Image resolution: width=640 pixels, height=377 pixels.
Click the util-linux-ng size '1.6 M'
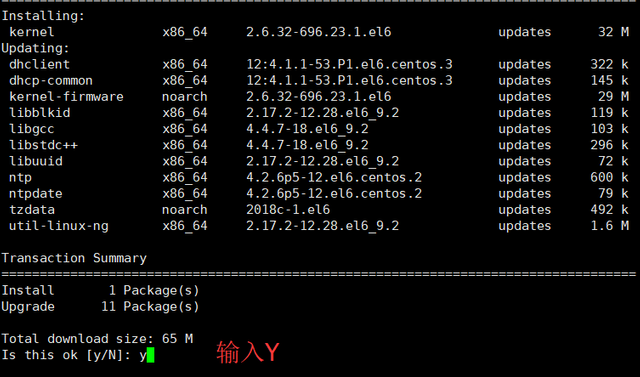pos(609,226)
